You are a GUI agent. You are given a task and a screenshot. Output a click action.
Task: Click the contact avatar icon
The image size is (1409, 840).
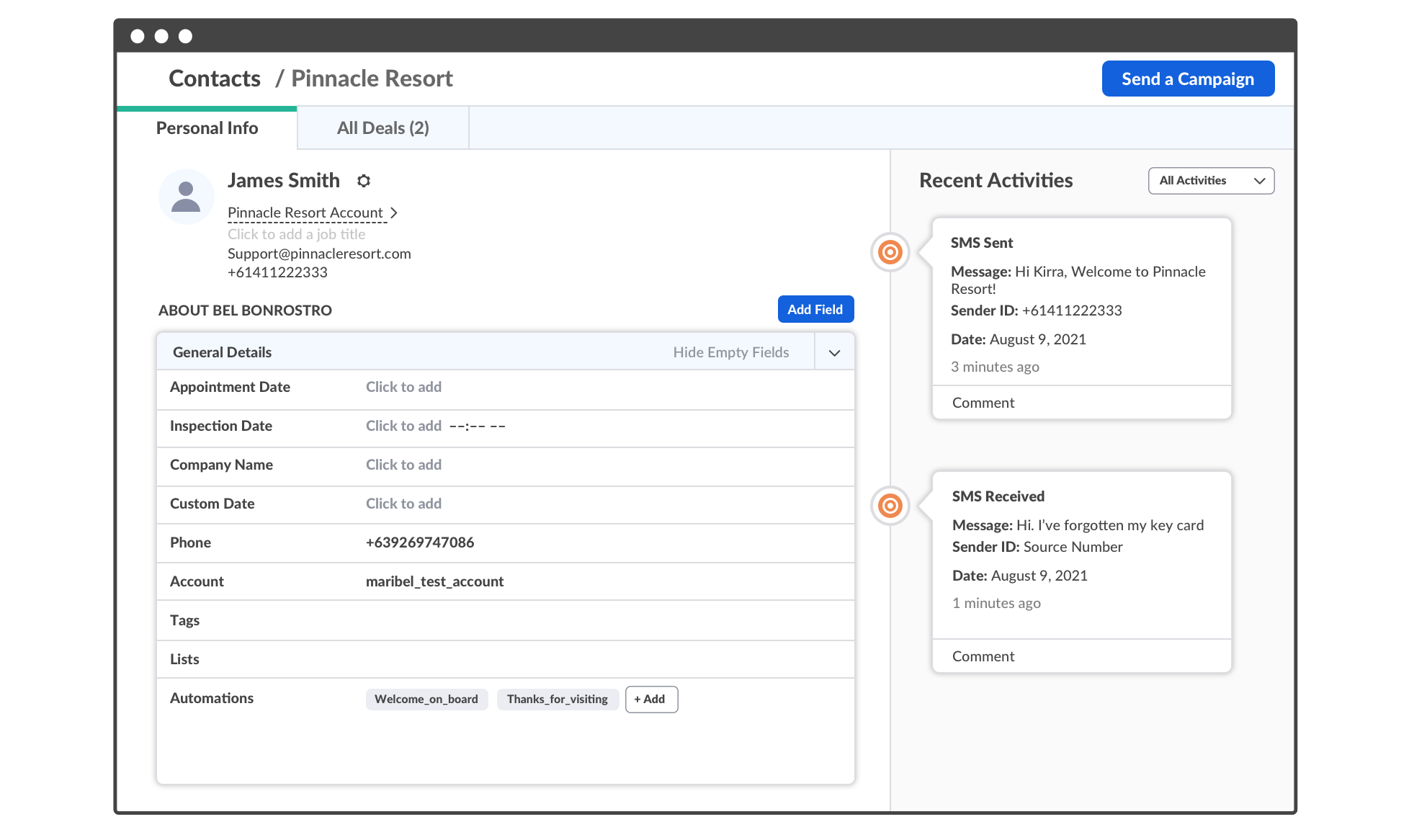click(186, 197)
